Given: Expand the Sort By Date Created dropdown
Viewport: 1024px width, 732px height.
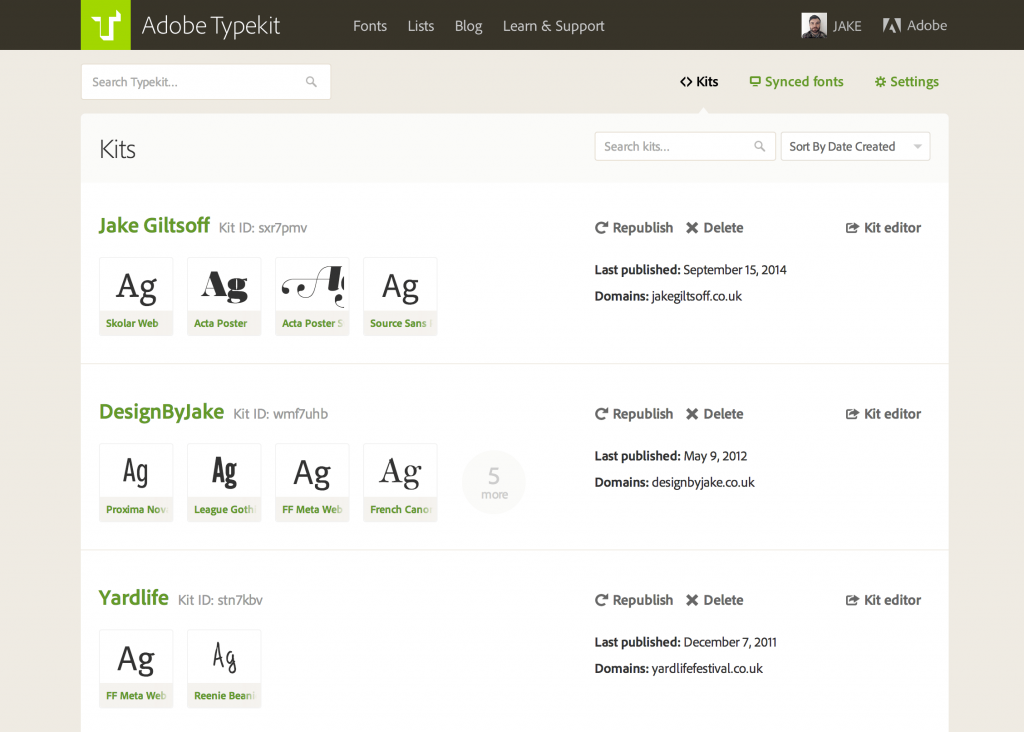Looking at the screenshot, I should 855,146.
